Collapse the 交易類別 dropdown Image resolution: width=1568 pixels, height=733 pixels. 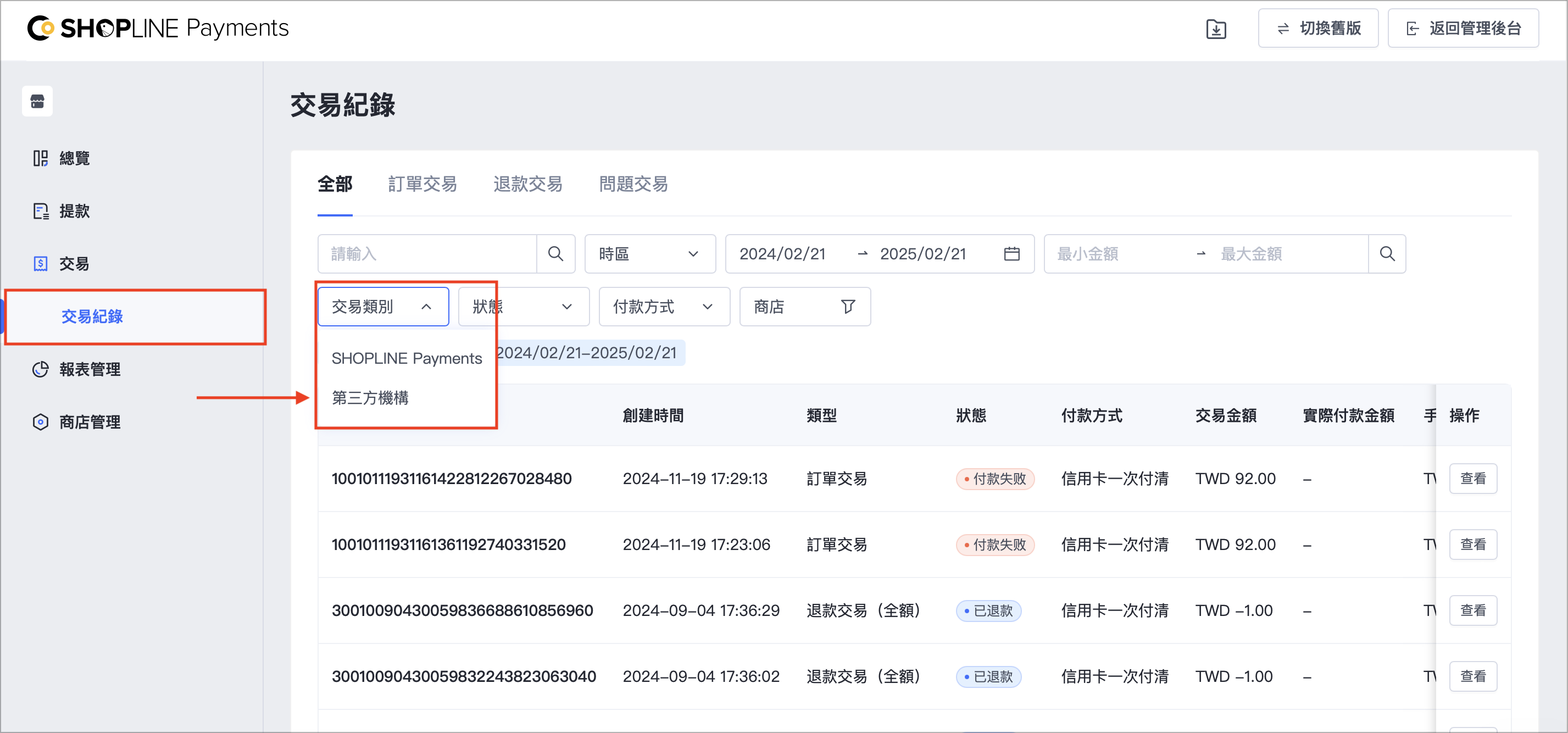click(x=383, y=306)
